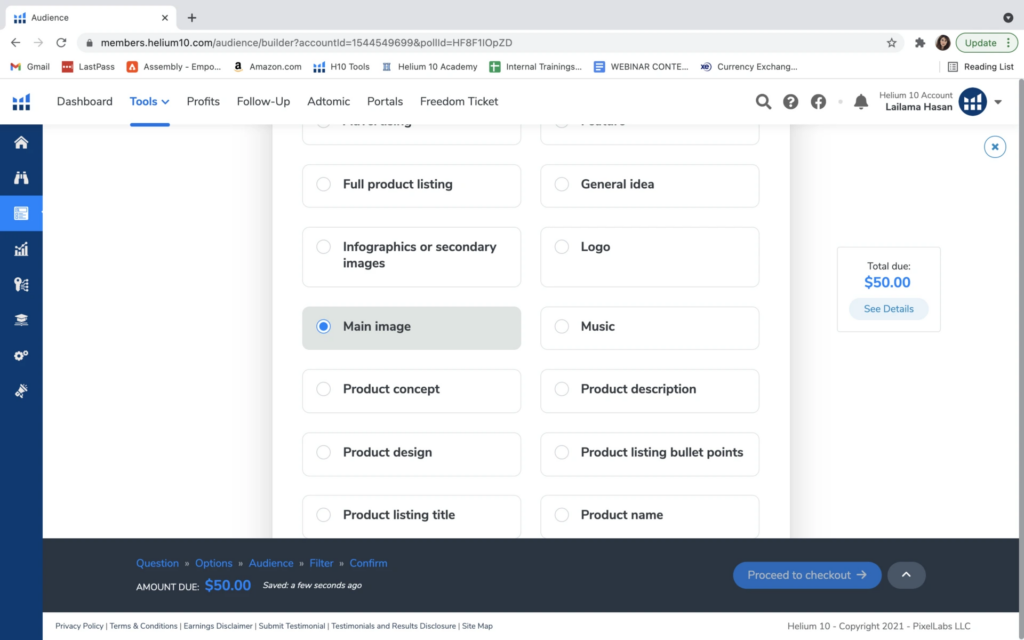Click the help question mark icon
The width and height of the screenshot is (1024, 640).
coord(791,102)
